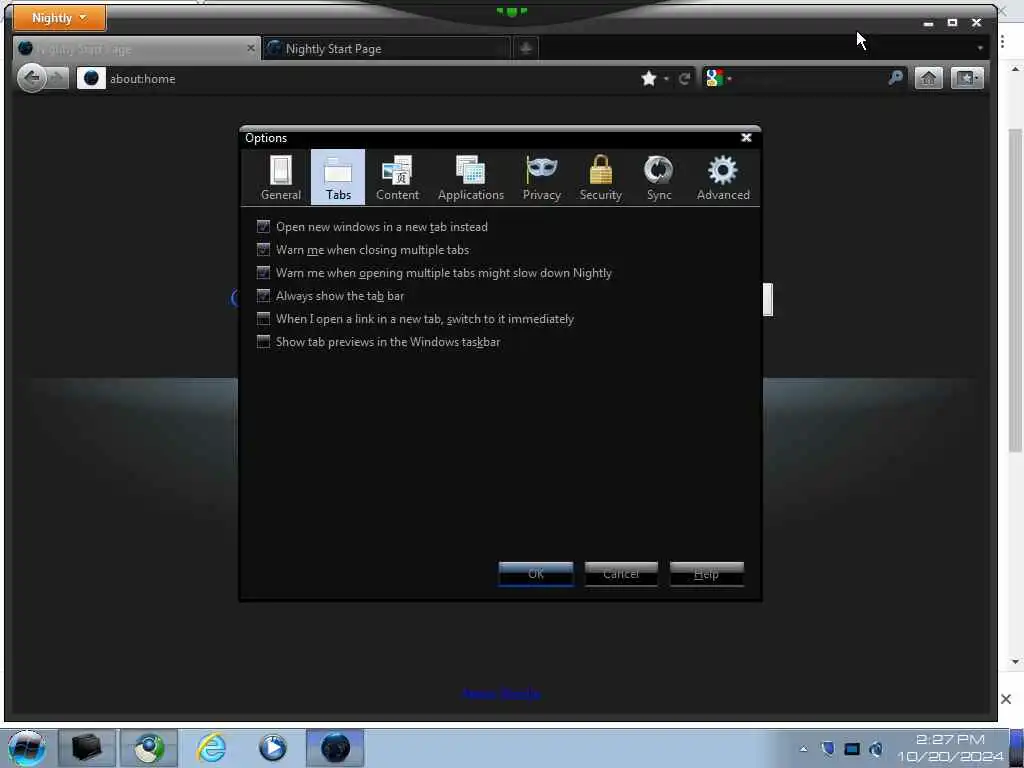1024x768 pixels.
Task: Click the site identity icon in address bar
Action: click(91, 78)
